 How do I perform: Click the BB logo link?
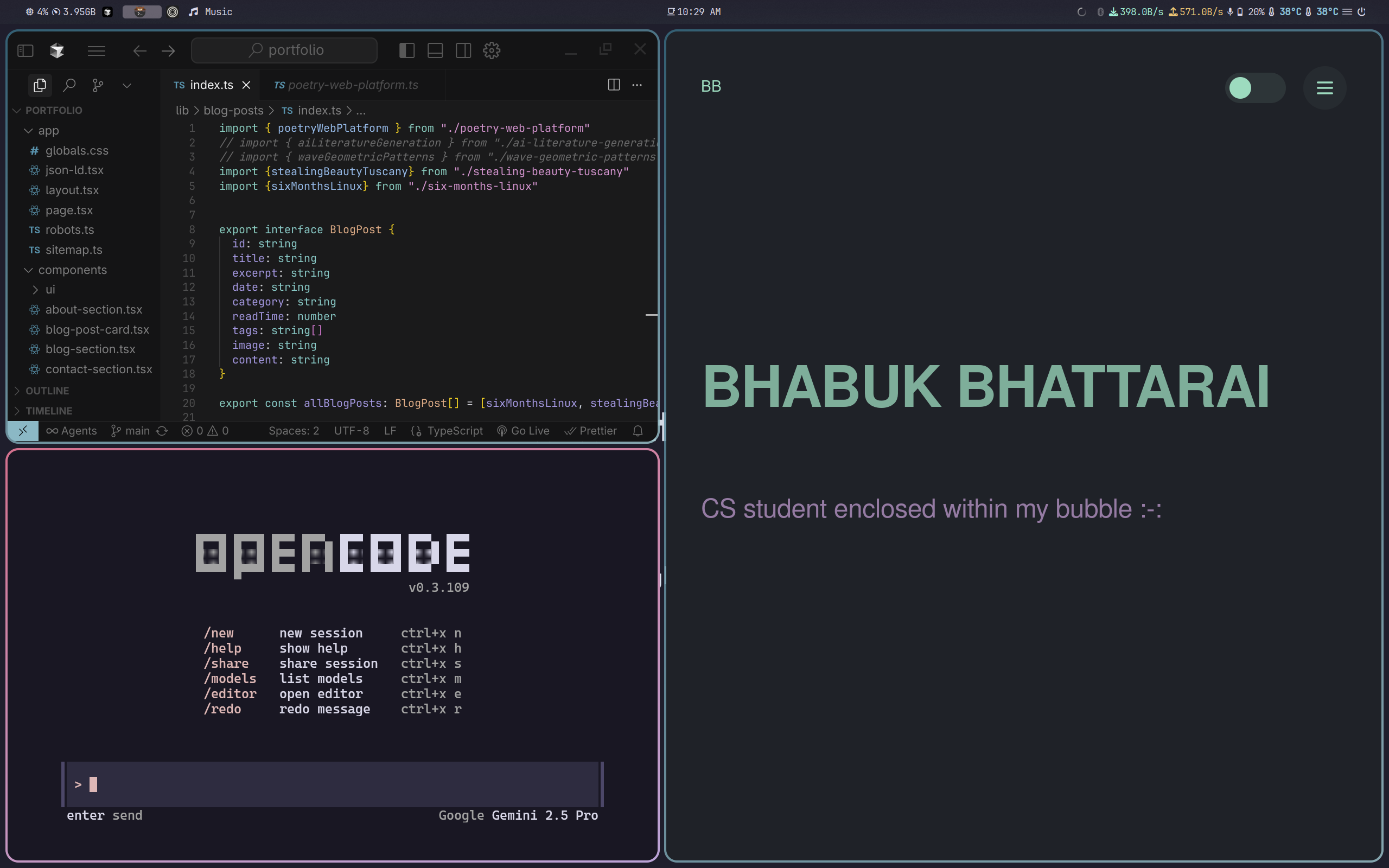click(x=711, y=86)
